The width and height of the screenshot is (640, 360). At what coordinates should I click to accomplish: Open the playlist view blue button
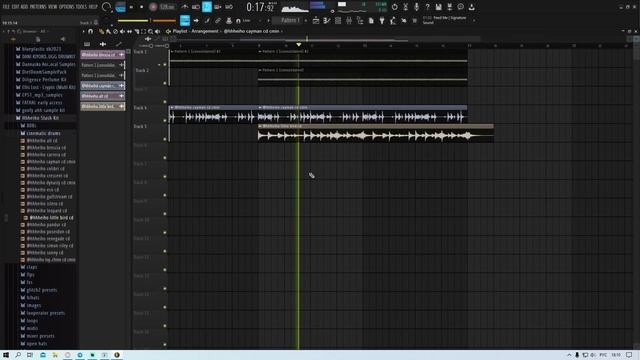pos(185,20)
